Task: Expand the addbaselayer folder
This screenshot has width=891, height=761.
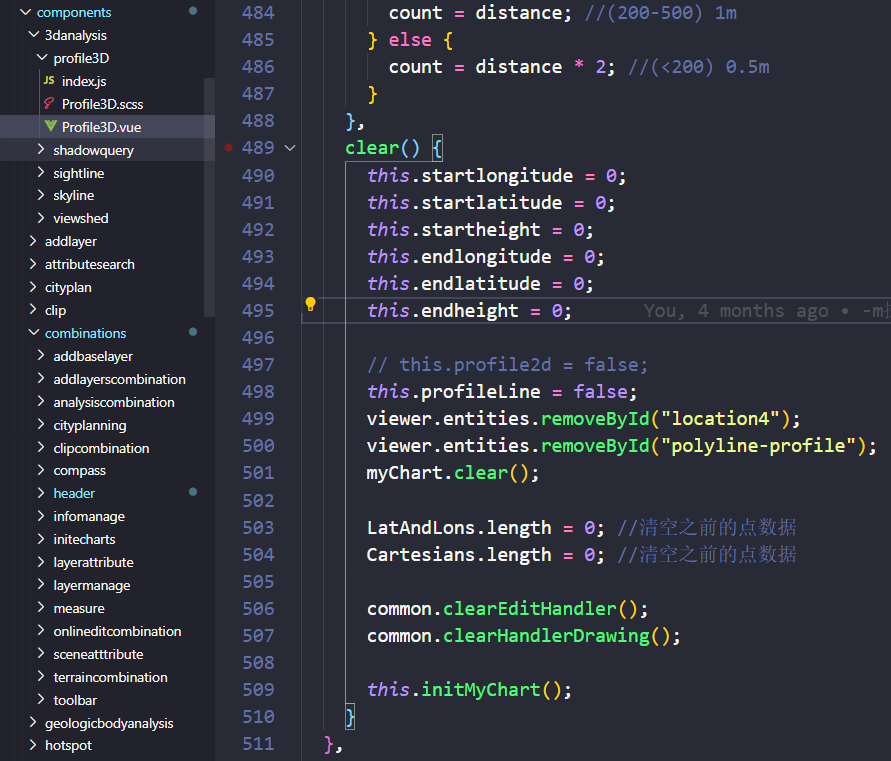Action: point(41,355)
